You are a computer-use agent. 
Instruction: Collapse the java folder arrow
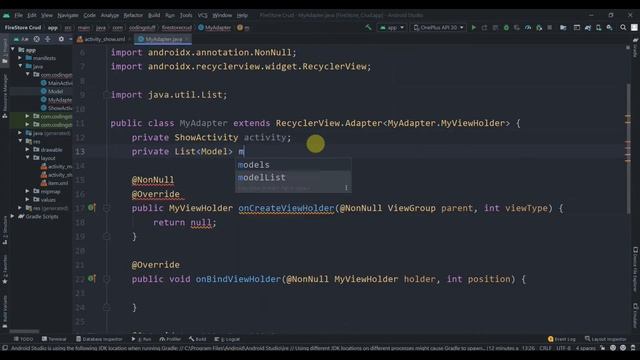tap(20, 66)
